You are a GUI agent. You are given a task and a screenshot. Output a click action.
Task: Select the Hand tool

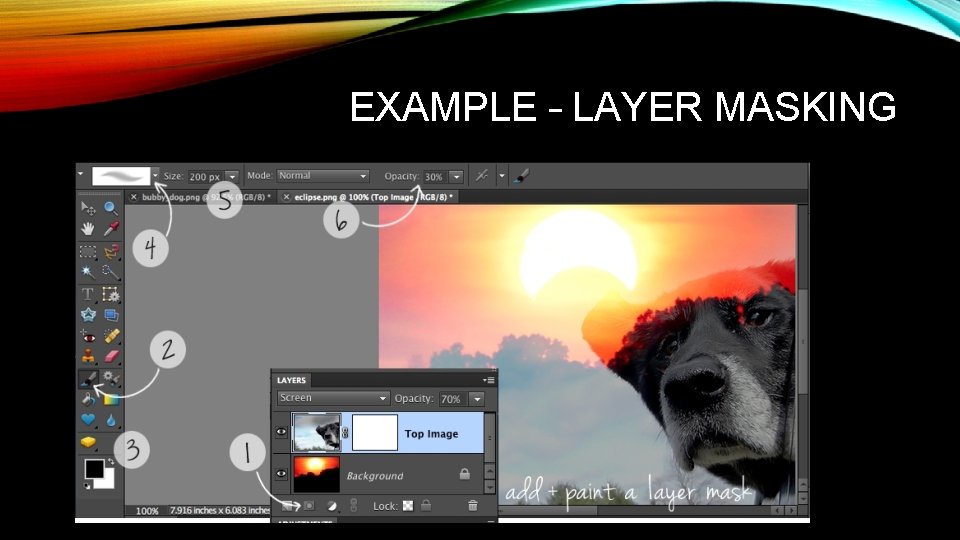click(x=88, y=229)
